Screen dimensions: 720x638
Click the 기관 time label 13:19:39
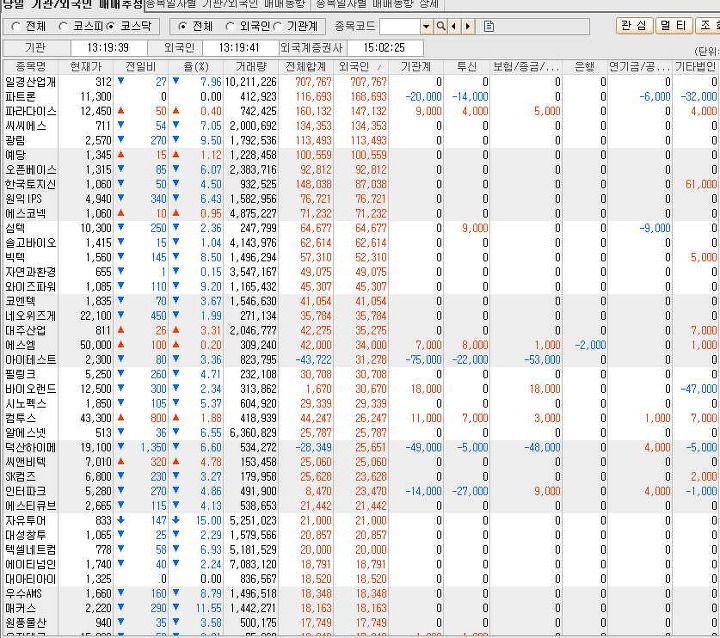pos(108,48)
